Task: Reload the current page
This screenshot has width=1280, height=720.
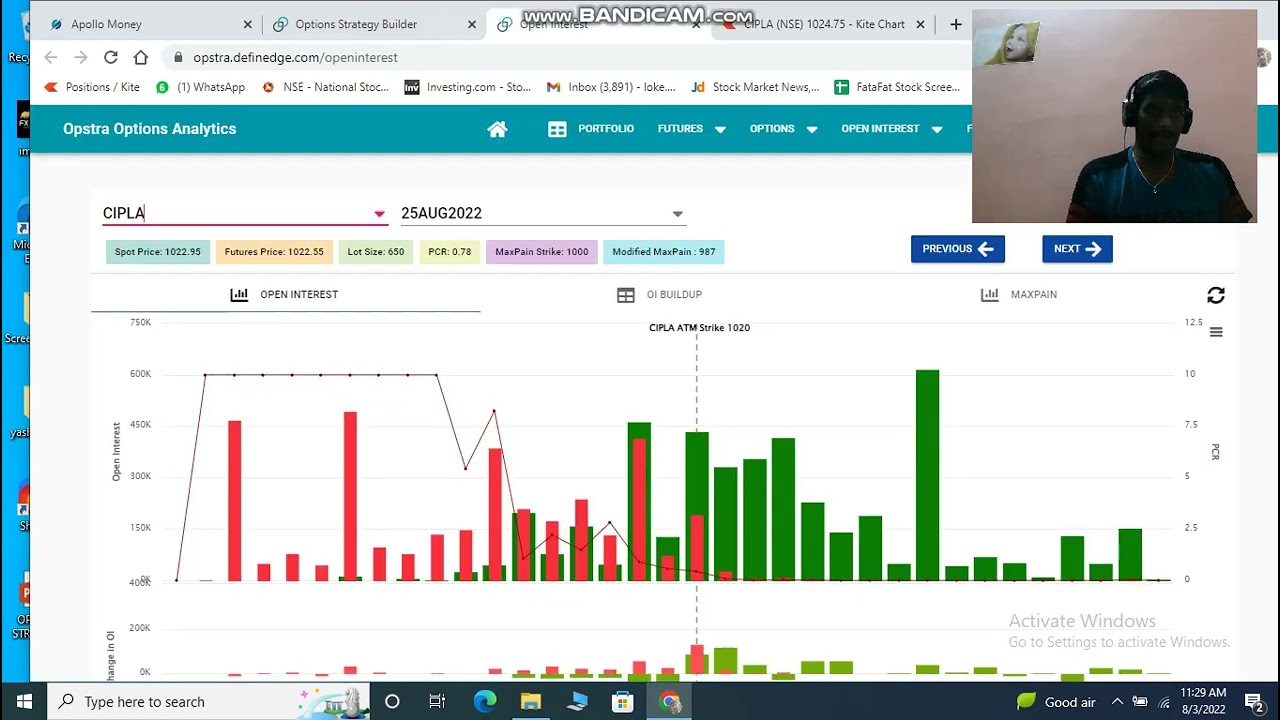Action: click(111, 58)
